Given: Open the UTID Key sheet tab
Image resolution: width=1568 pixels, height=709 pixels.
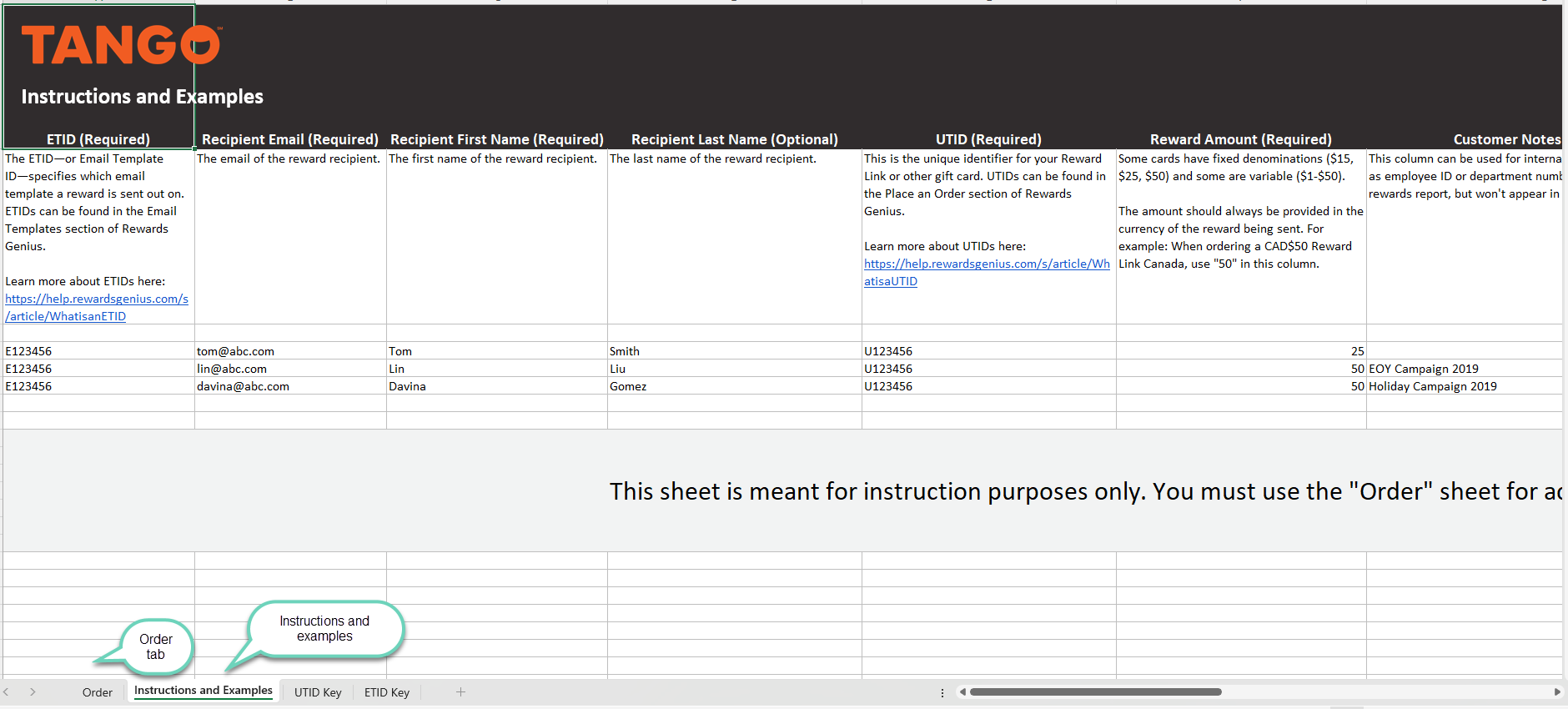Looking at the screenshot, I should pos(318,692).
